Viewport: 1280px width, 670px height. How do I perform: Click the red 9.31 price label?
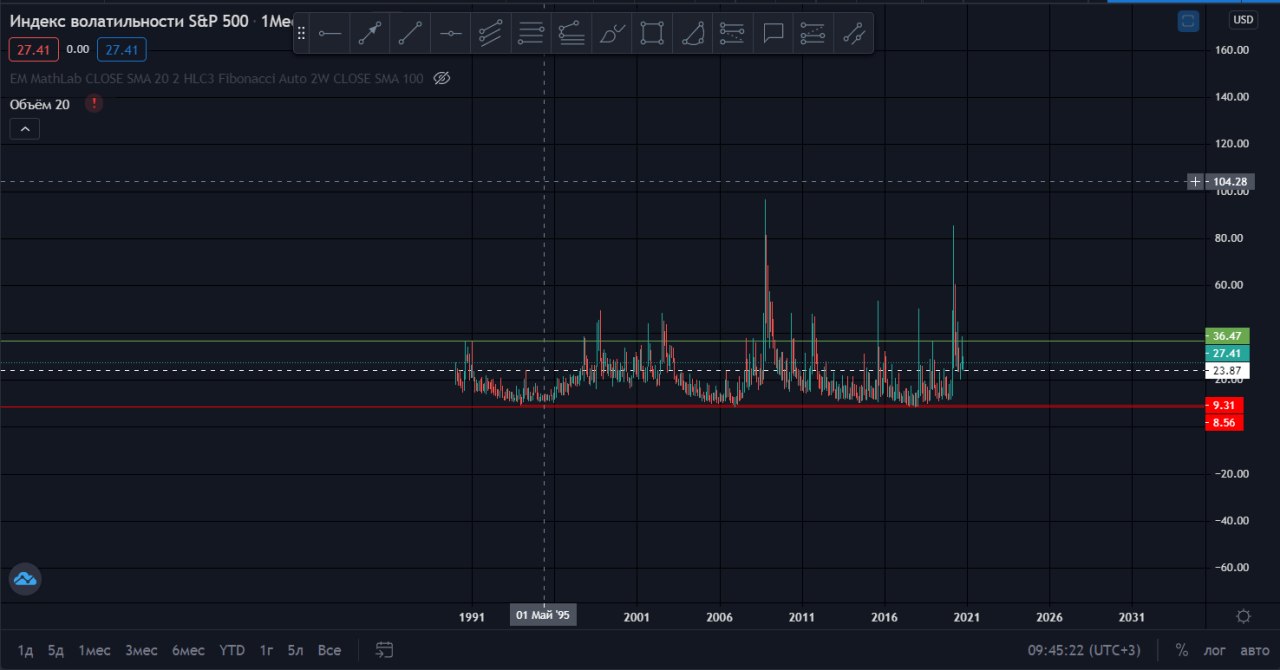1226,406
